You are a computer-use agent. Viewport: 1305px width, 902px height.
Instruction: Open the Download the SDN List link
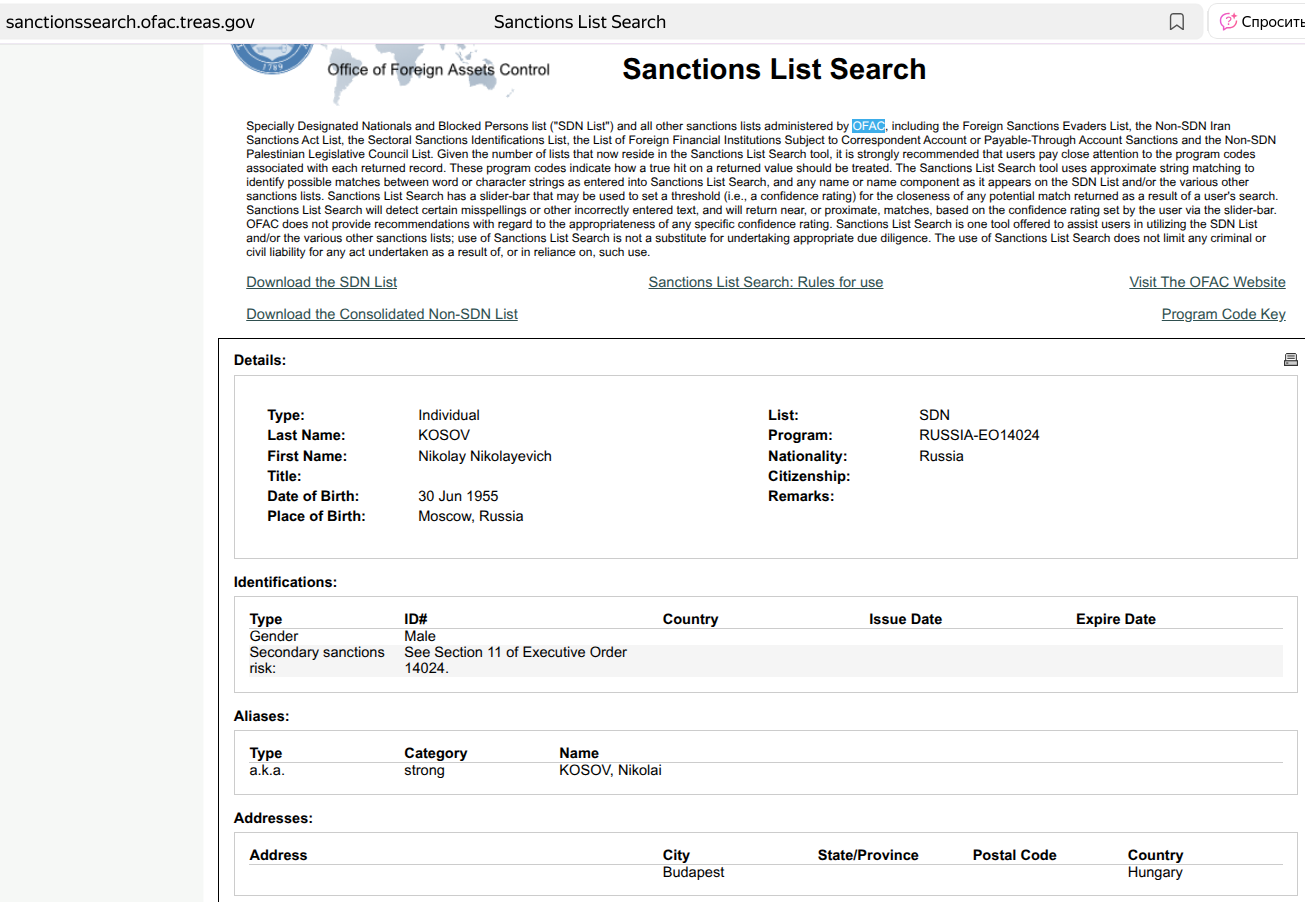pos(321,282)
